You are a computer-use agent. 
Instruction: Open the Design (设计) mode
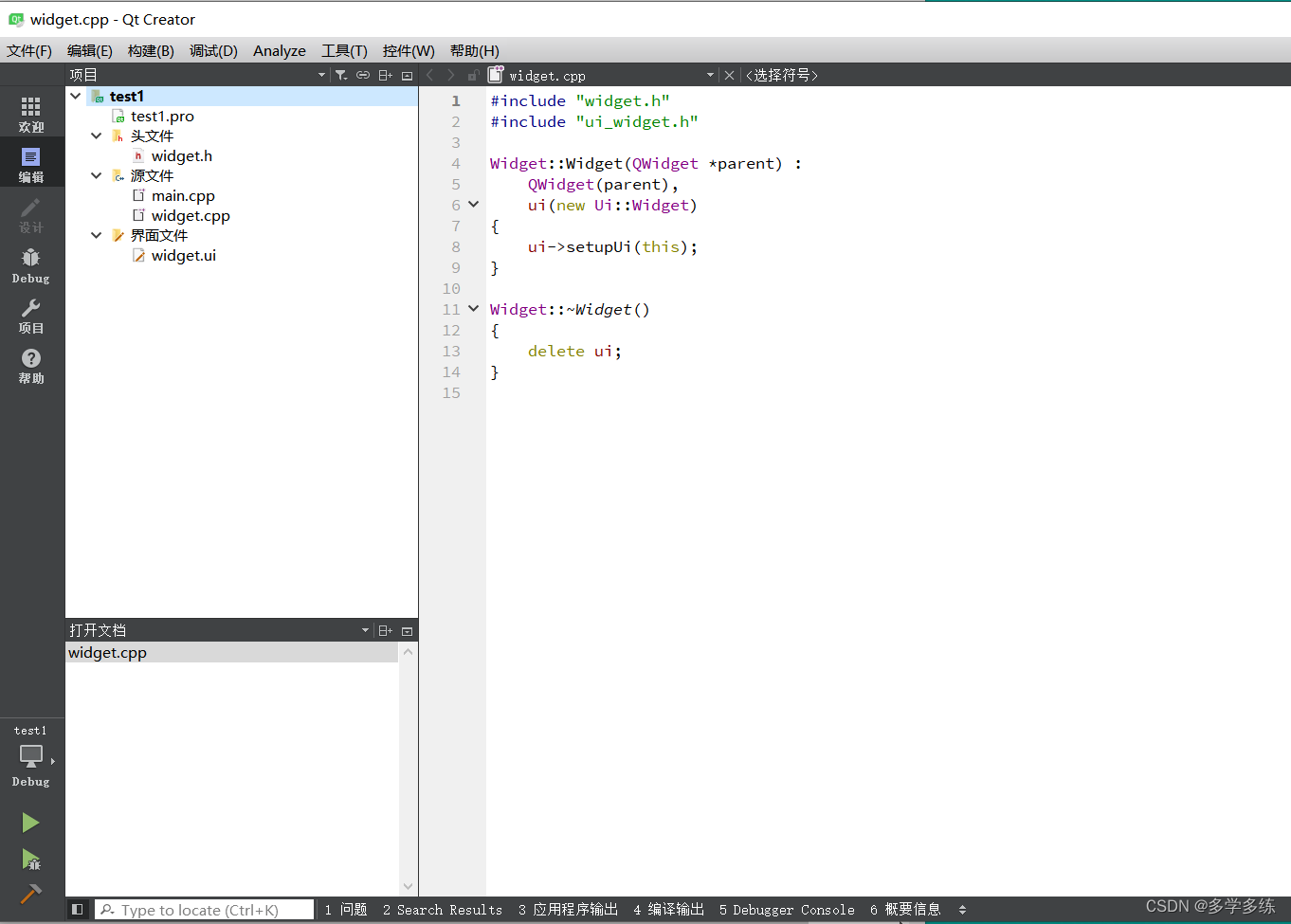click(31, 214)
